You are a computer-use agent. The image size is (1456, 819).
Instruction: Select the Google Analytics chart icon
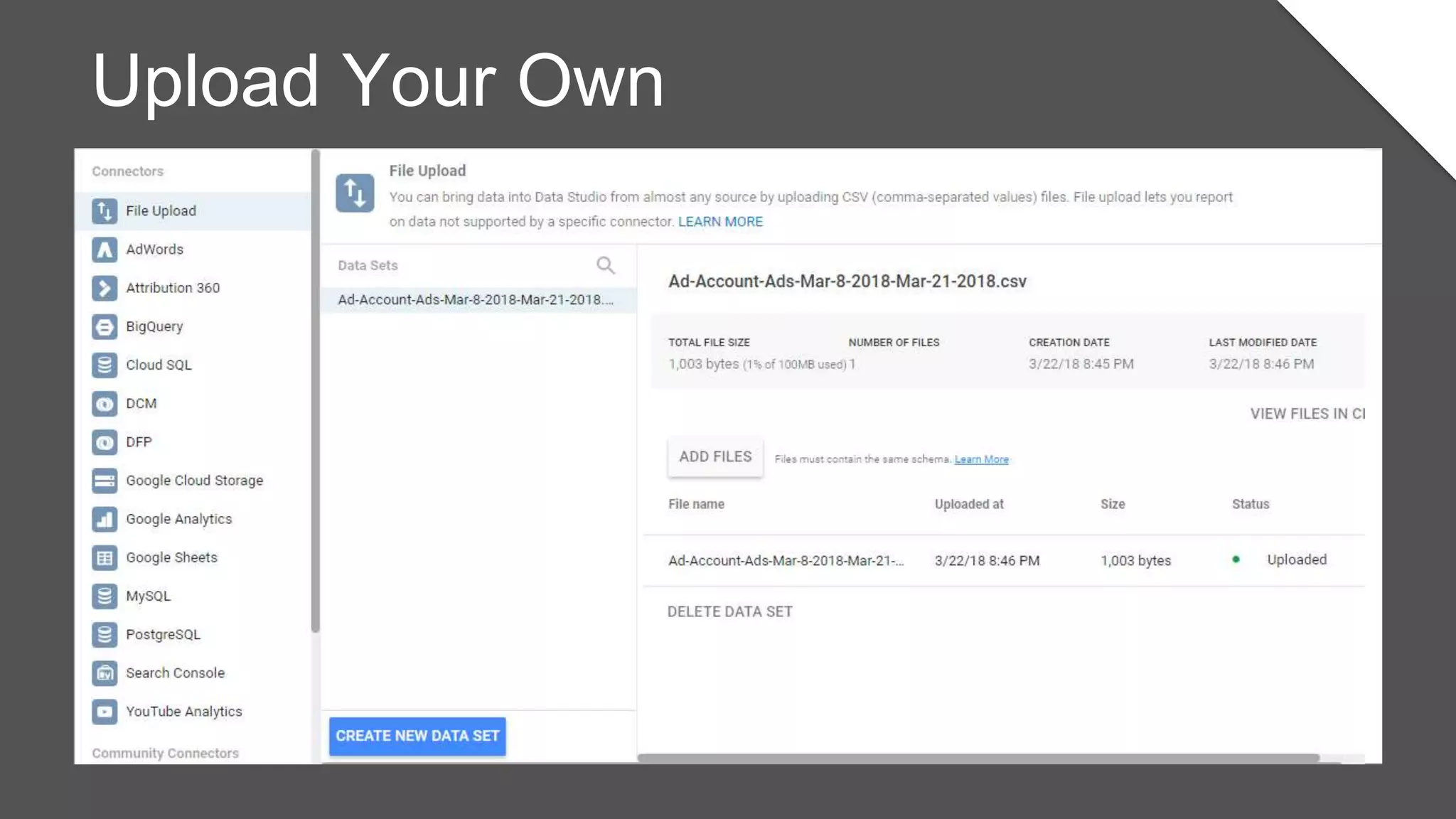[x=105, y=520]
